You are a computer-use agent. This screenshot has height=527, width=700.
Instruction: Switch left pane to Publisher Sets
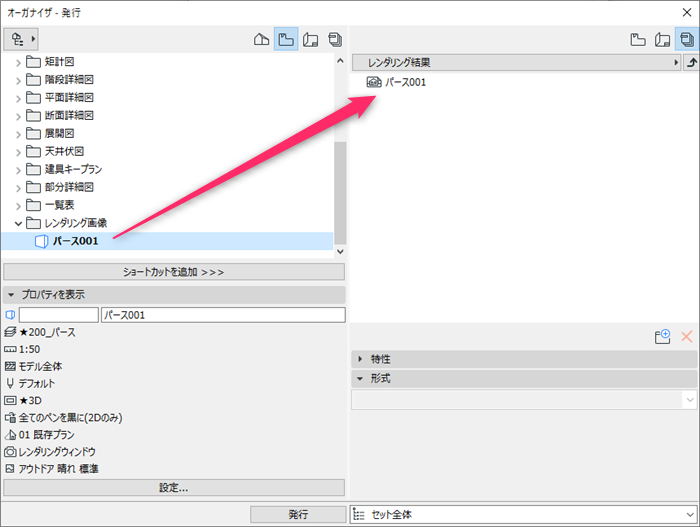335,40
